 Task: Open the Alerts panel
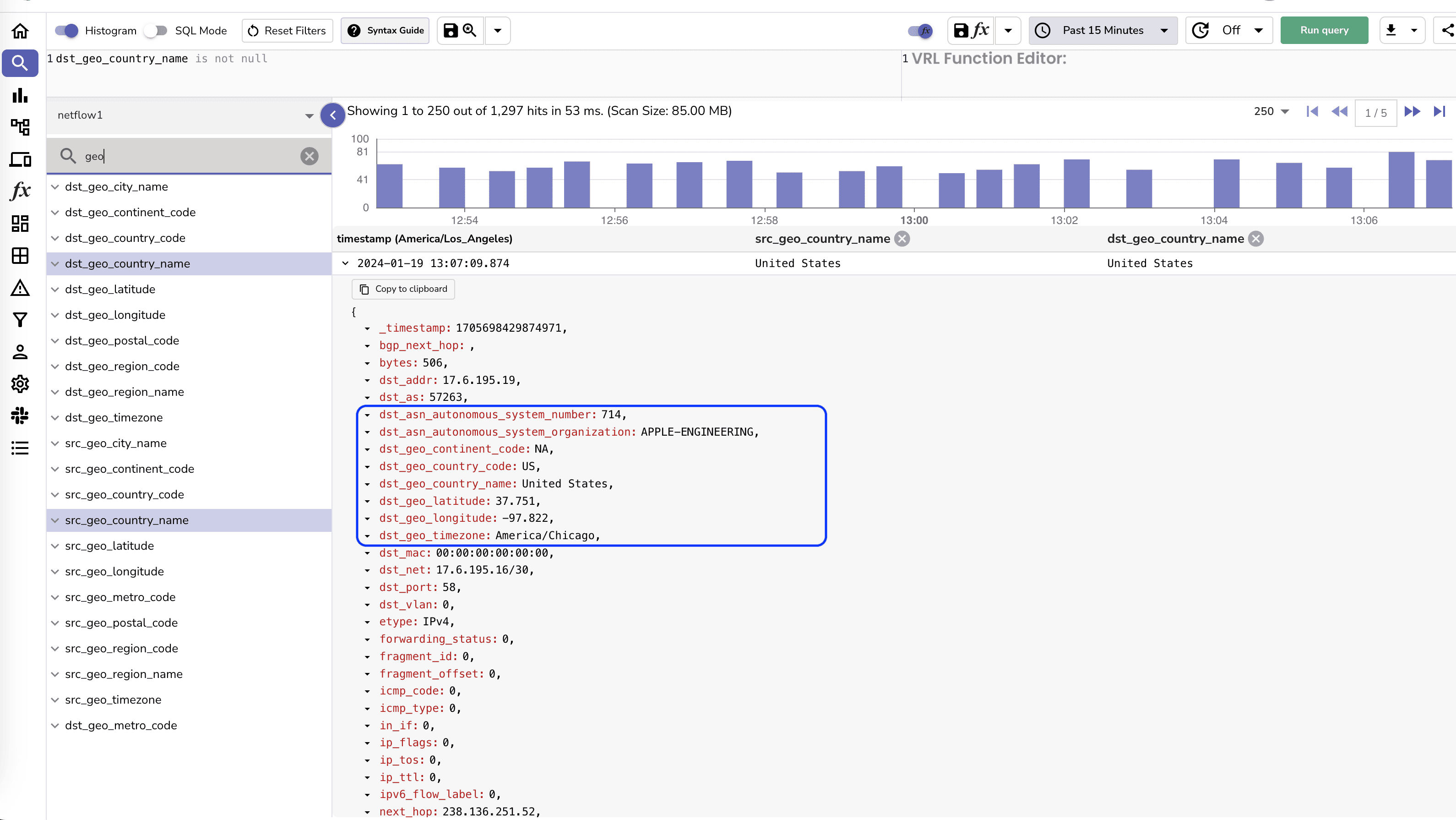point(20,289)
